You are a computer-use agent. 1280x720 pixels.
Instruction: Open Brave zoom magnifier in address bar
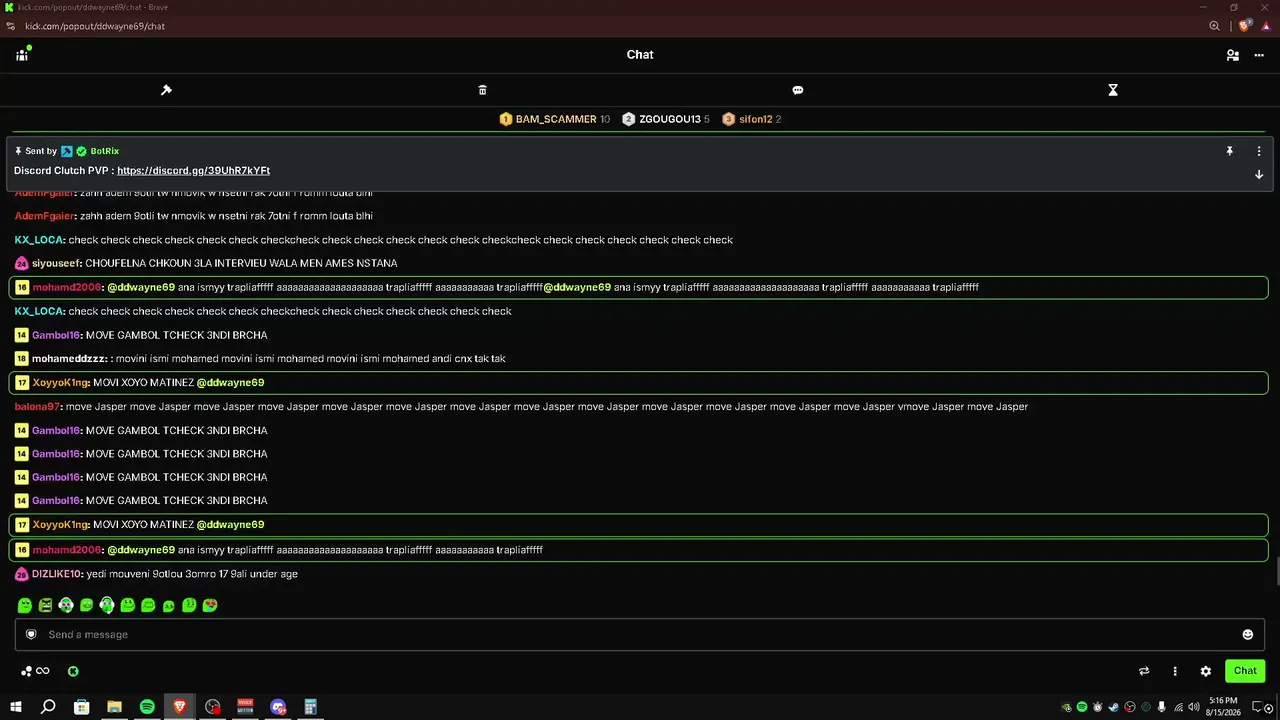1214,26
